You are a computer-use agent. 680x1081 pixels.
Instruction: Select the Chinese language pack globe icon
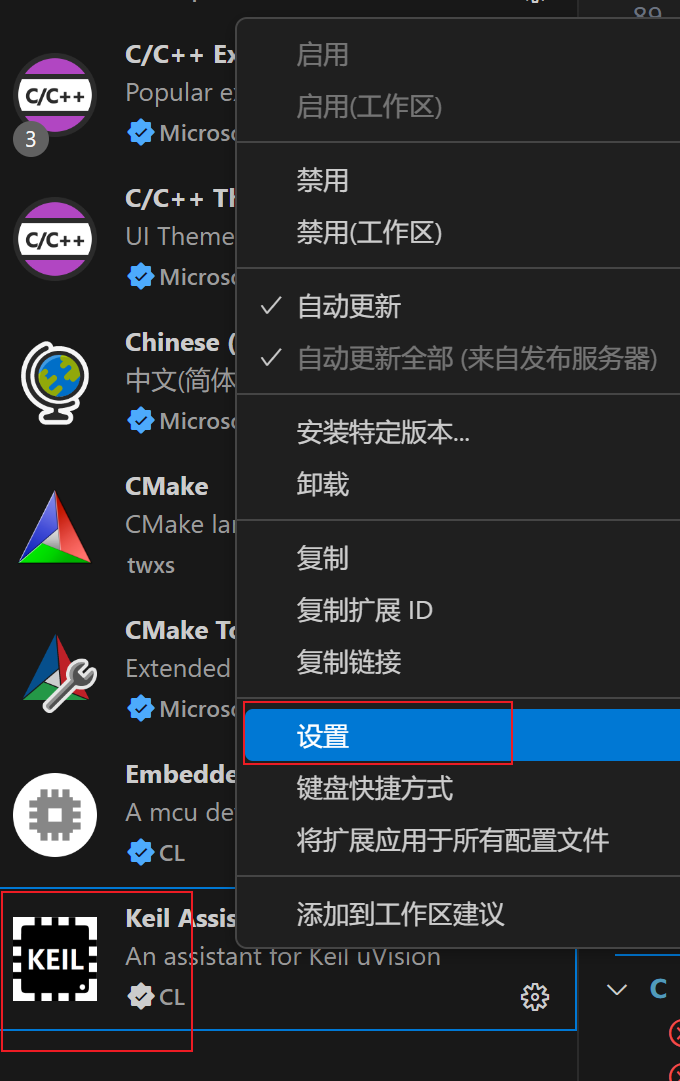click(55, 383)
